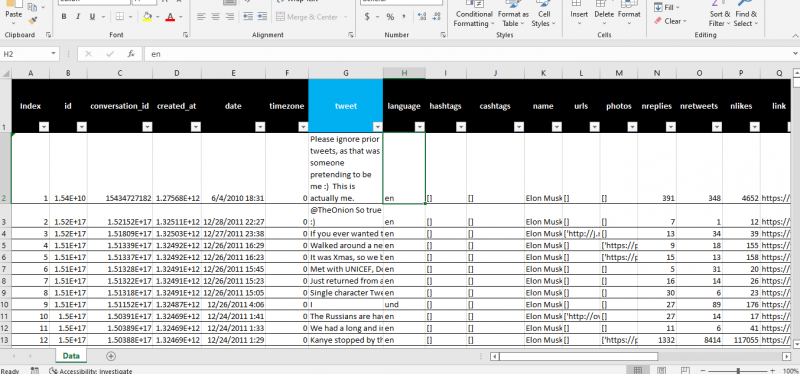The width and height of the screenshot is (800, 374).
Task: Open Font dialog launcher
Action: click(x=185, y=35)
